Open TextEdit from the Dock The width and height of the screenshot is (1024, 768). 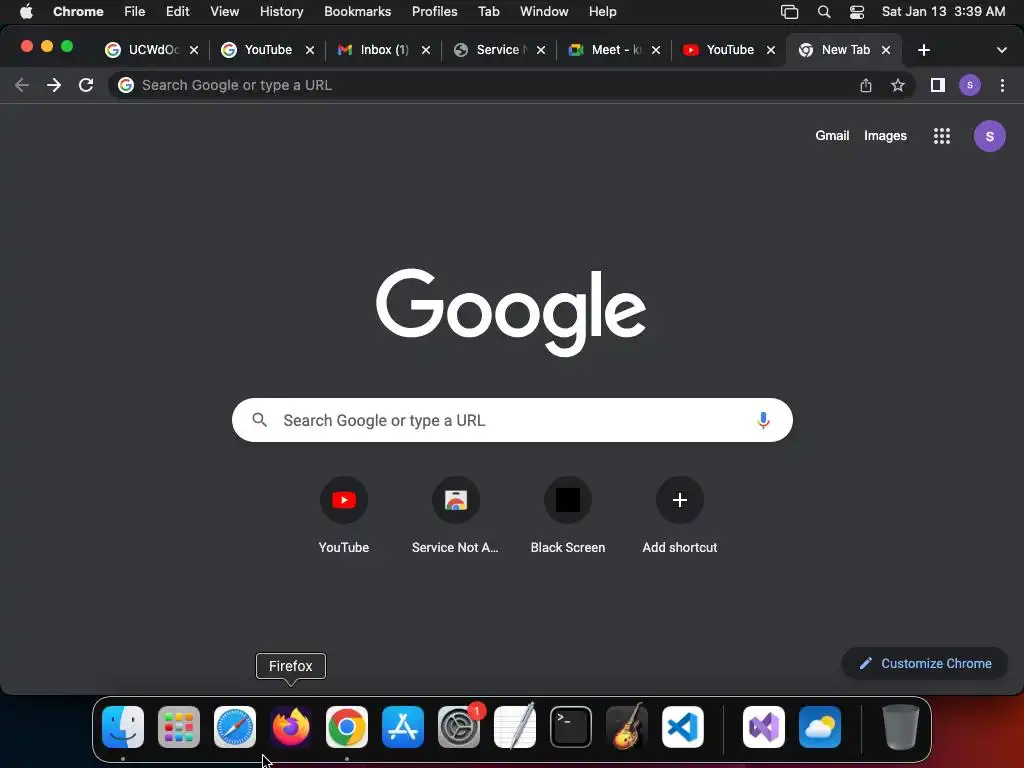tap(515, 727)
